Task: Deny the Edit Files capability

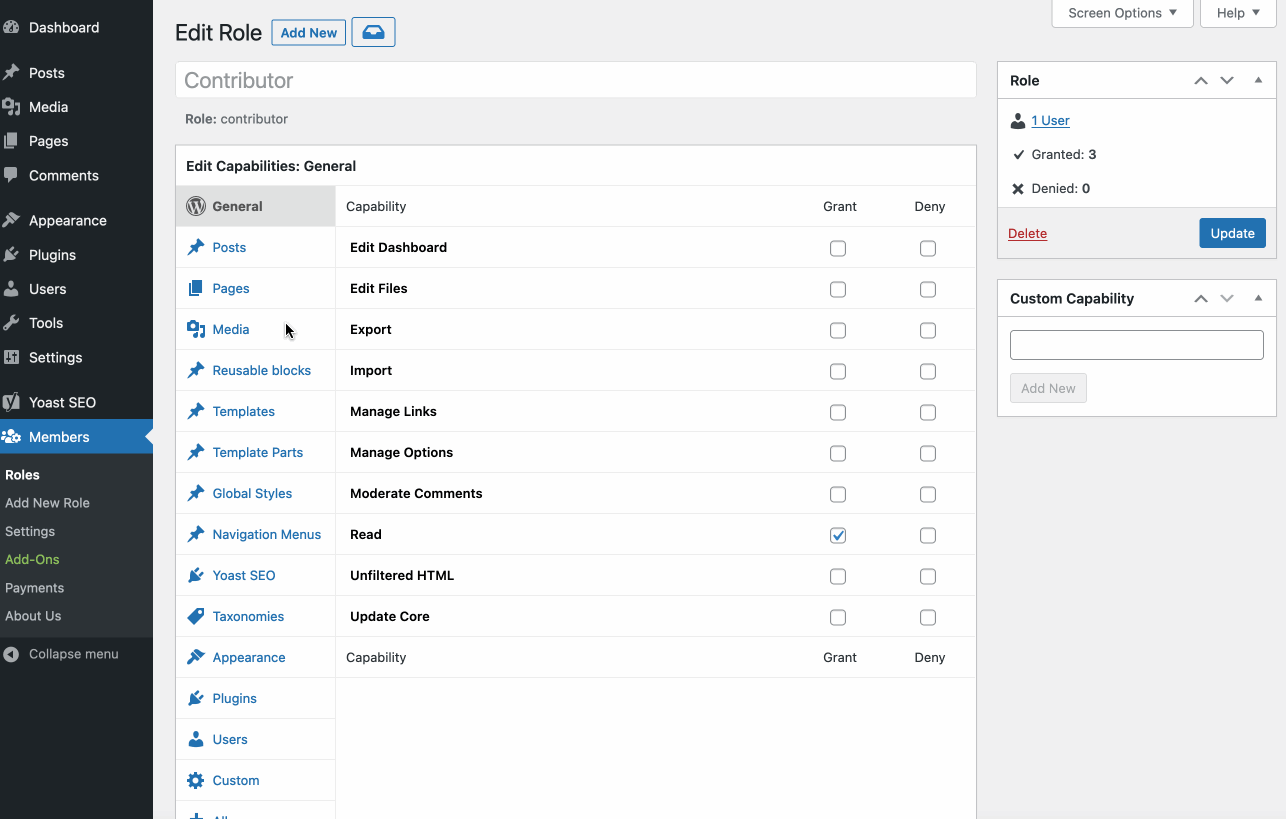Action: click(x=928, y=289)
